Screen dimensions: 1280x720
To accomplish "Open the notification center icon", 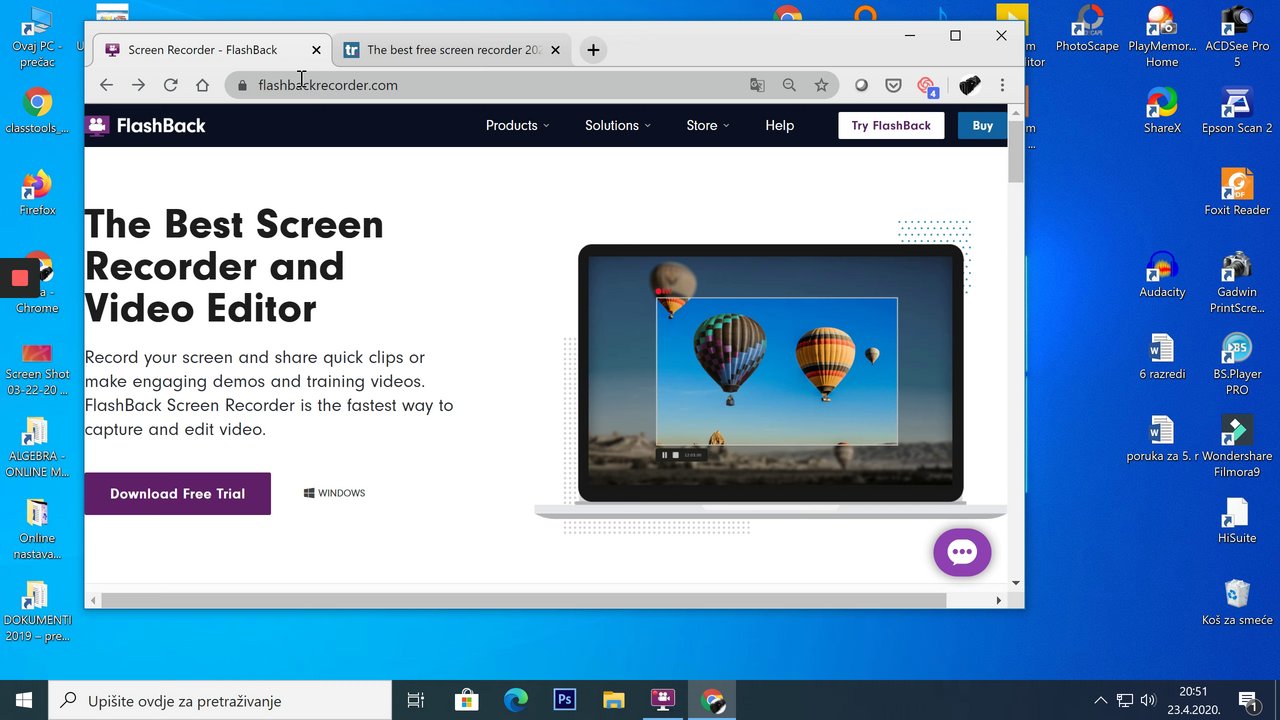I will [x=1248, y=700].
